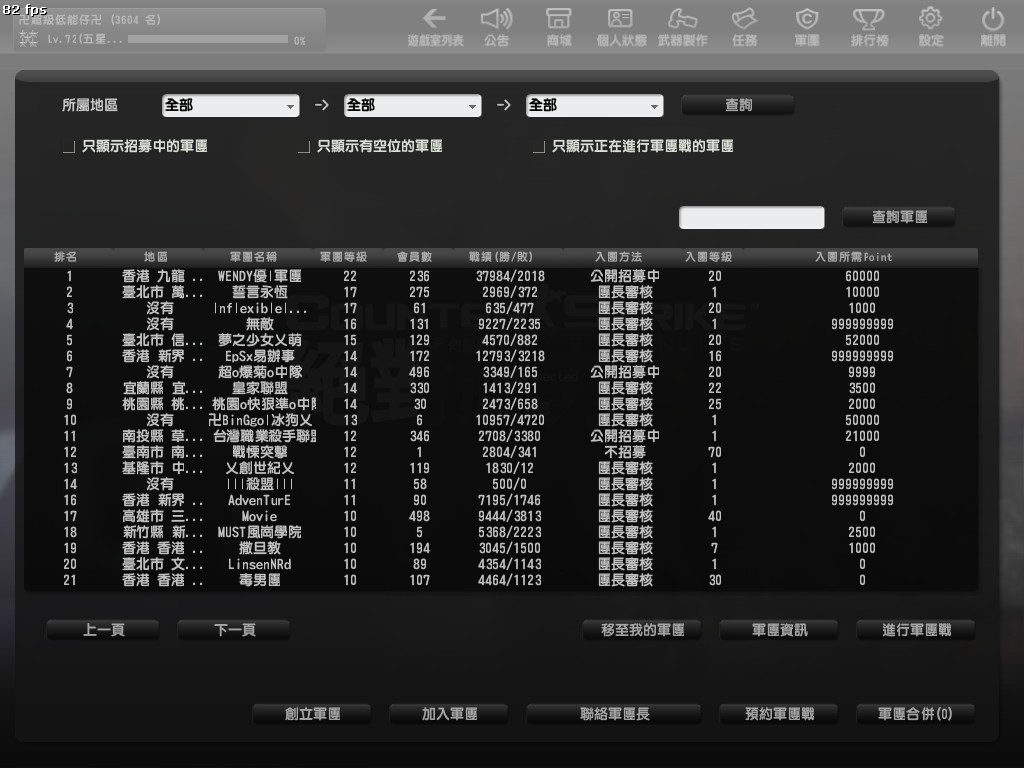Image resolution: width=1024 pixels, height=768 pixels.
Task: Open missions (任務) icon
Action: 744,26
